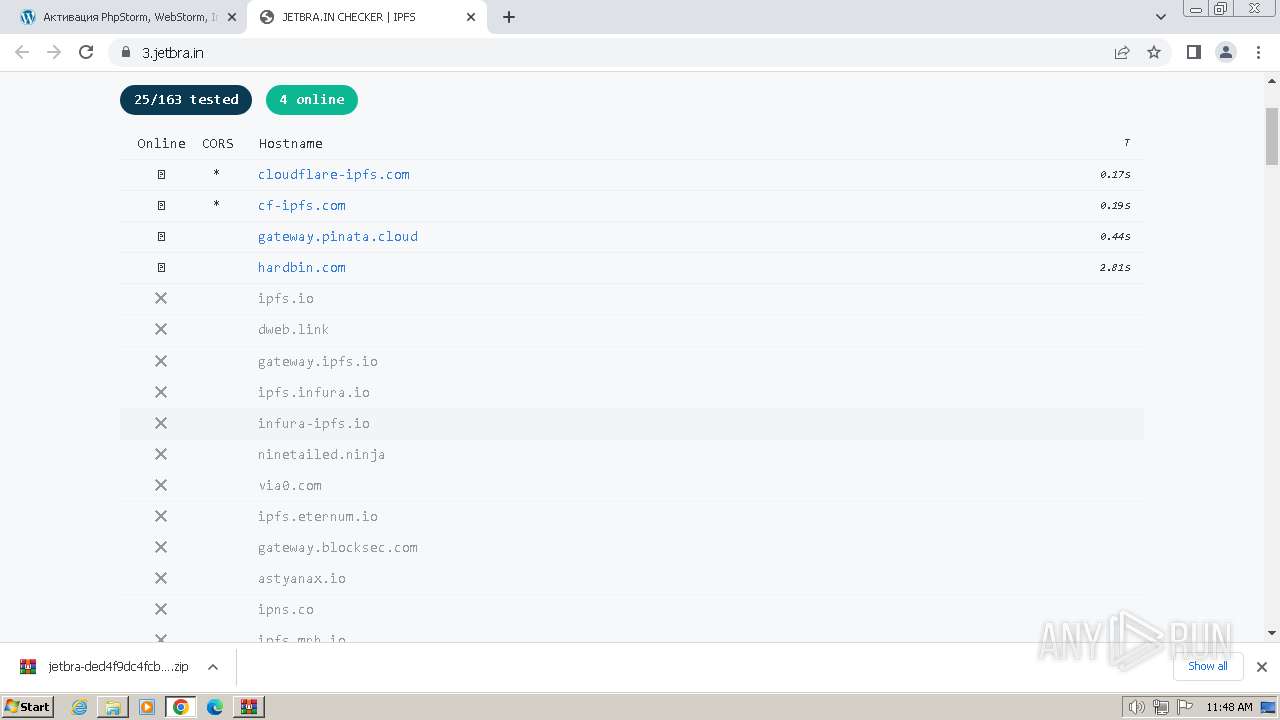Click the 2.81s response time value
The width and height of the screenshot is (1280, 720).
click(1115, 267)
